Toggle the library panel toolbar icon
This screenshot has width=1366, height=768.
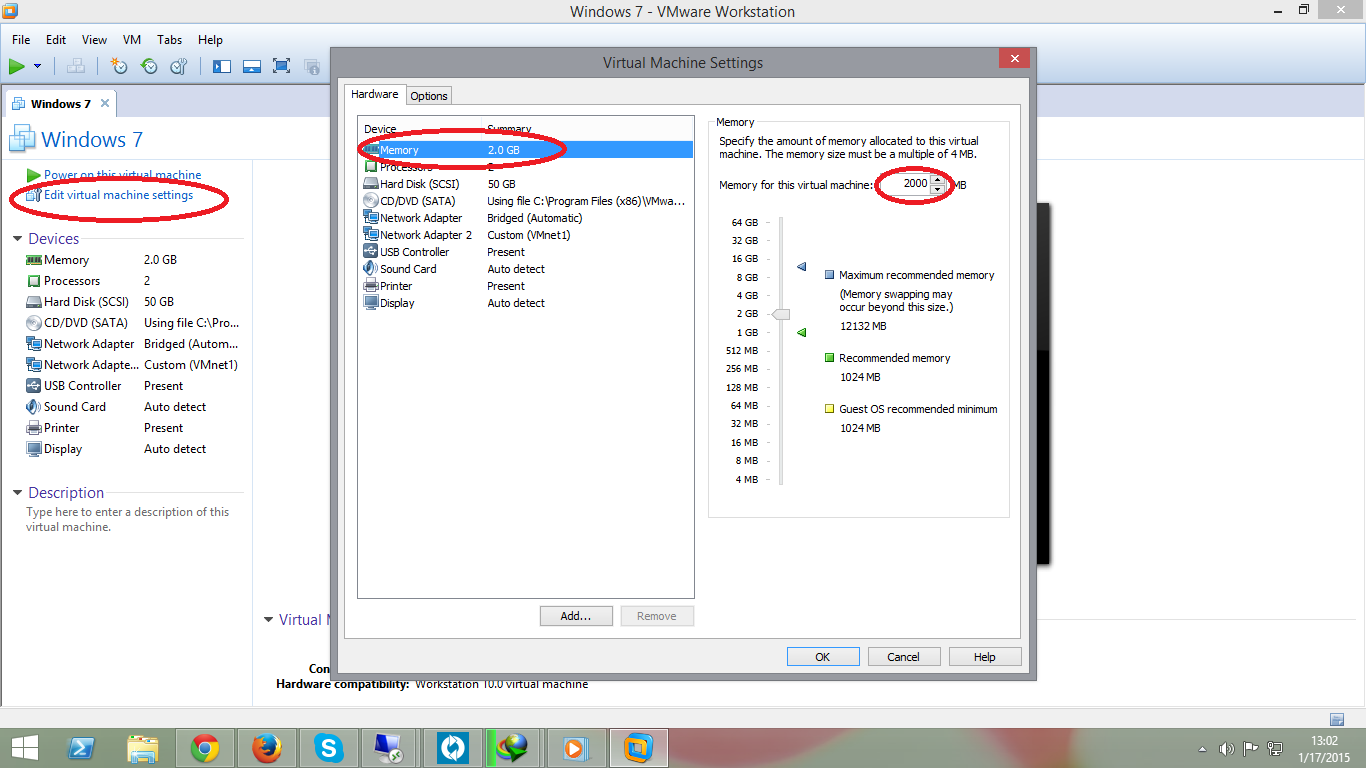pyautogui.click(x=222, y=66)
